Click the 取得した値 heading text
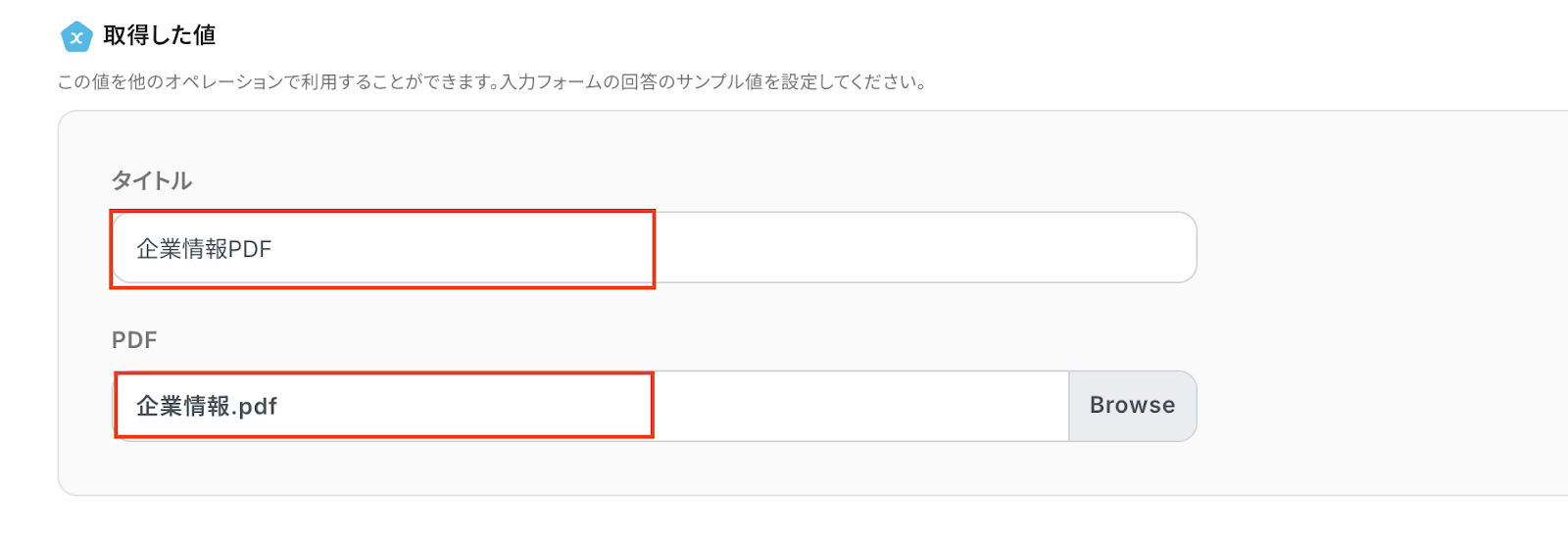The width and height of the screenshot is (1568, 547). point(159,35)
